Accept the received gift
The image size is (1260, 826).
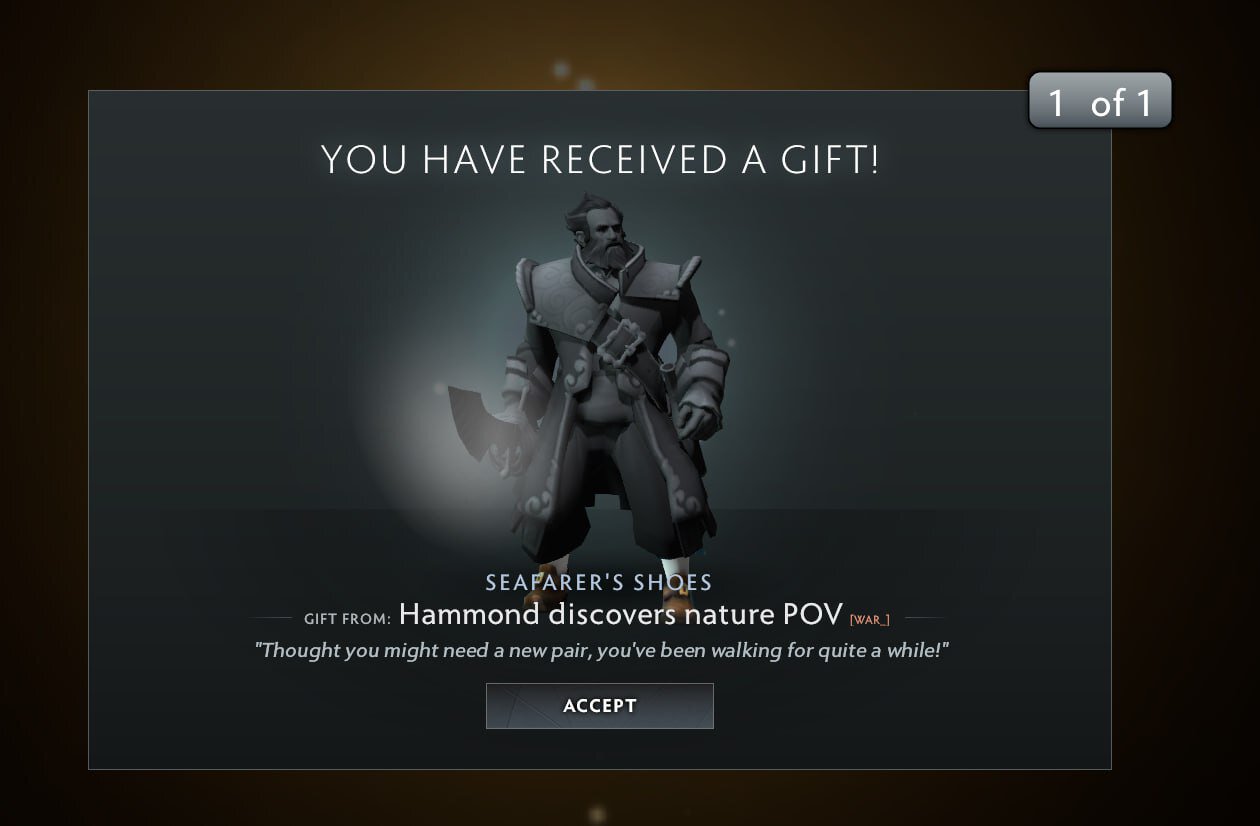[599, 705]
